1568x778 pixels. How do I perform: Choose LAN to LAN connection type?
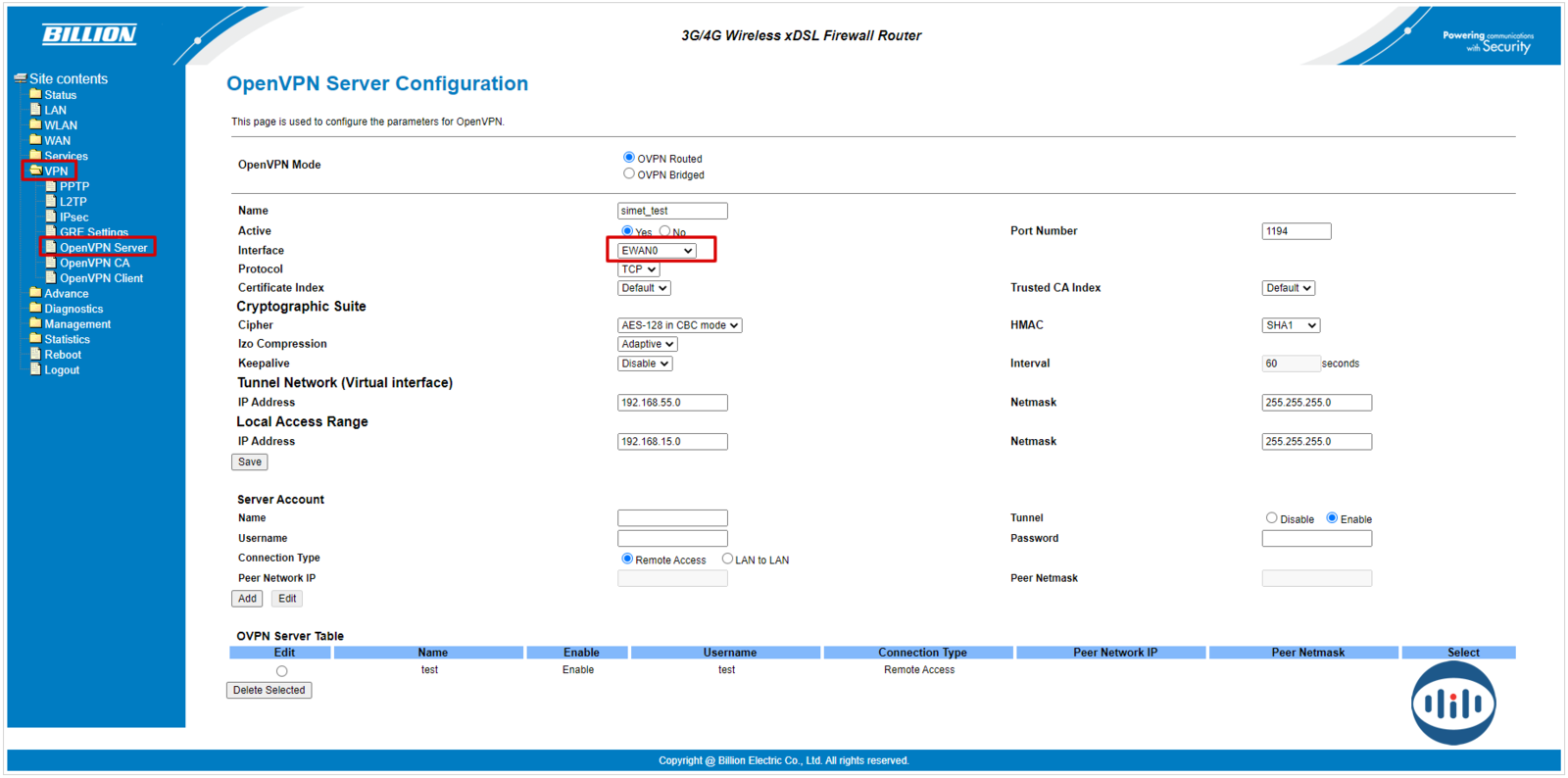(727, 559)
